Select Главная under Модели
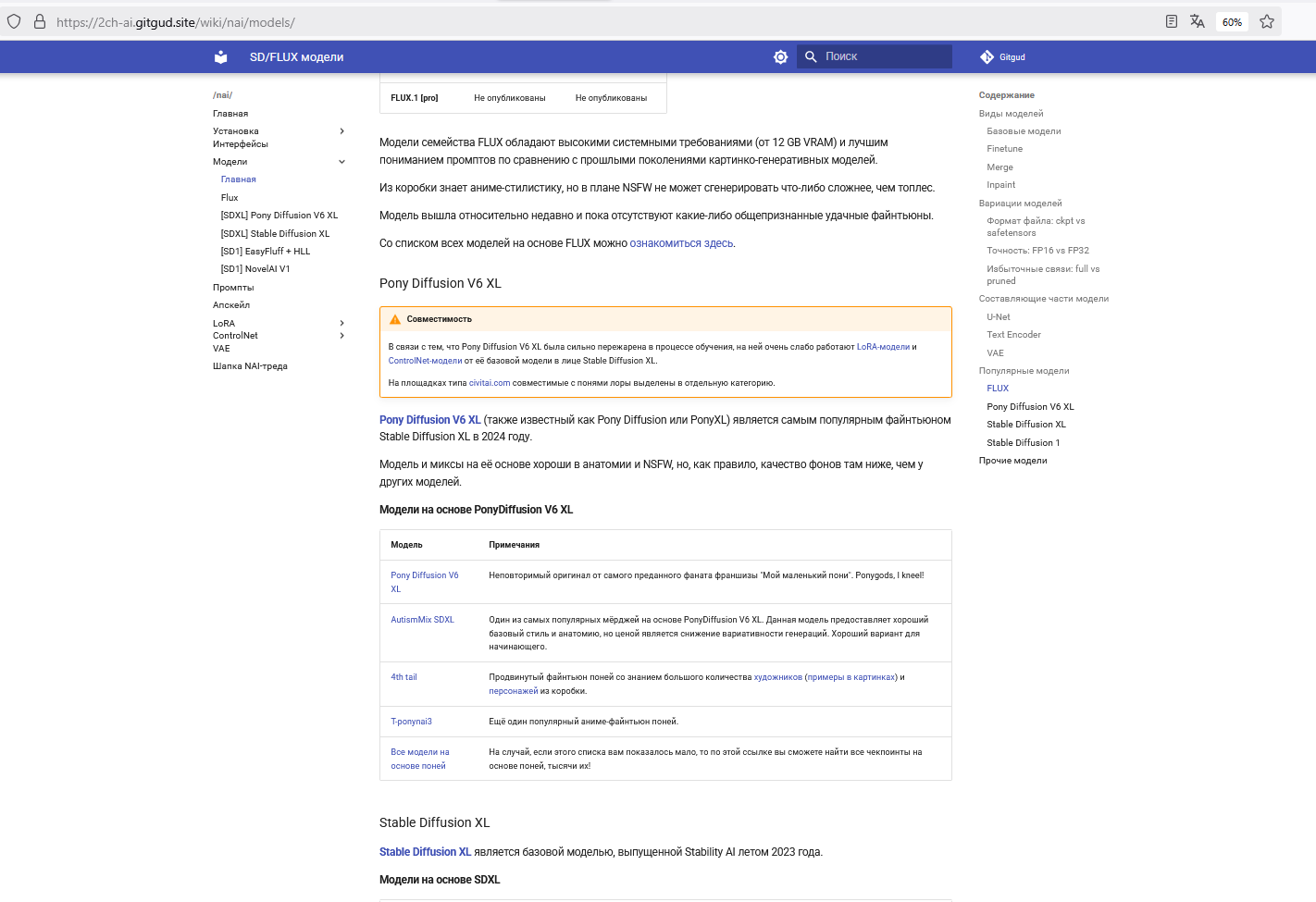 [x=239, y=179]
